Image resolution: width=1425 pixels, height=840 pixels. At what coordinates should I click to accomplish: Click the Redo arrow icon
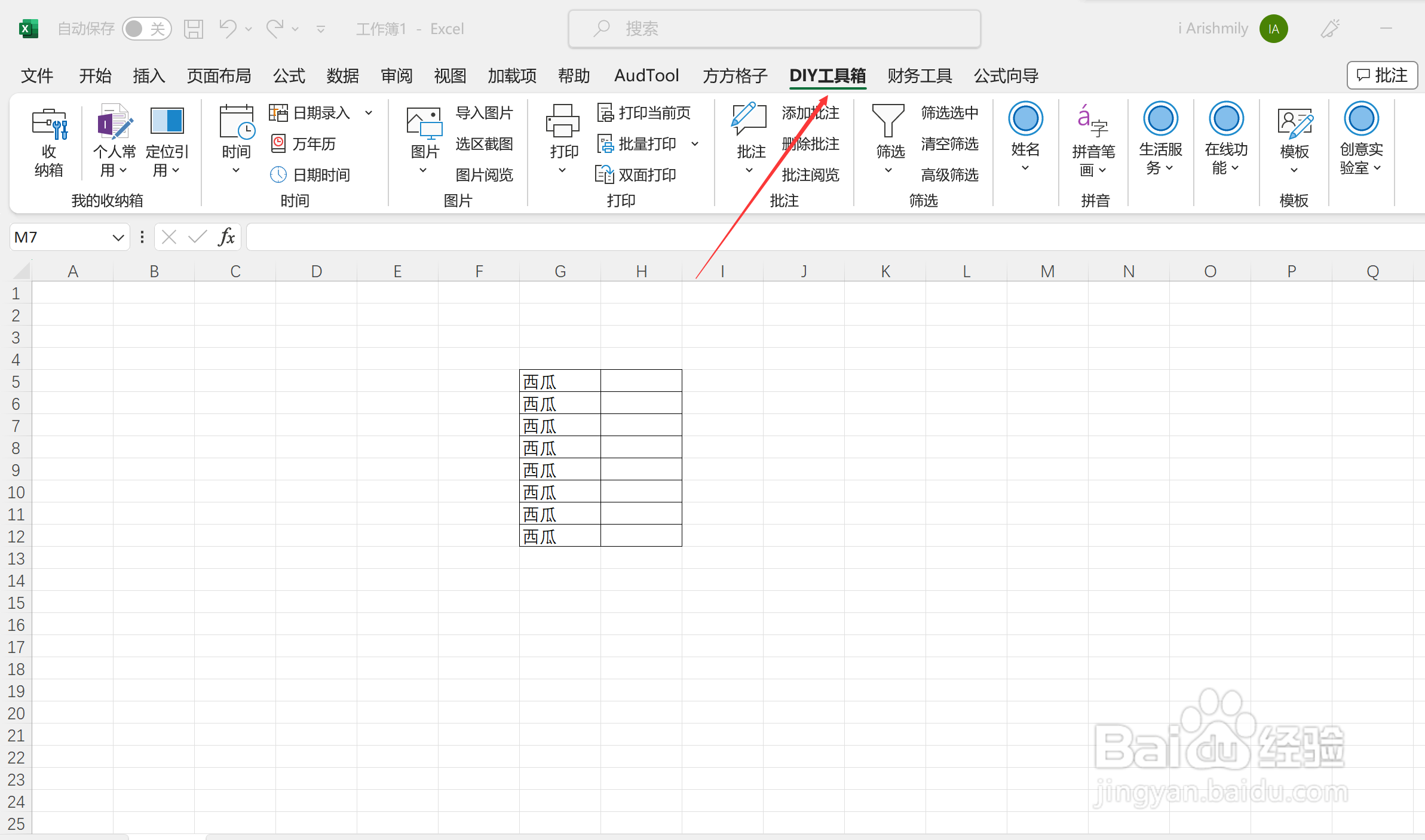[275, 28]
